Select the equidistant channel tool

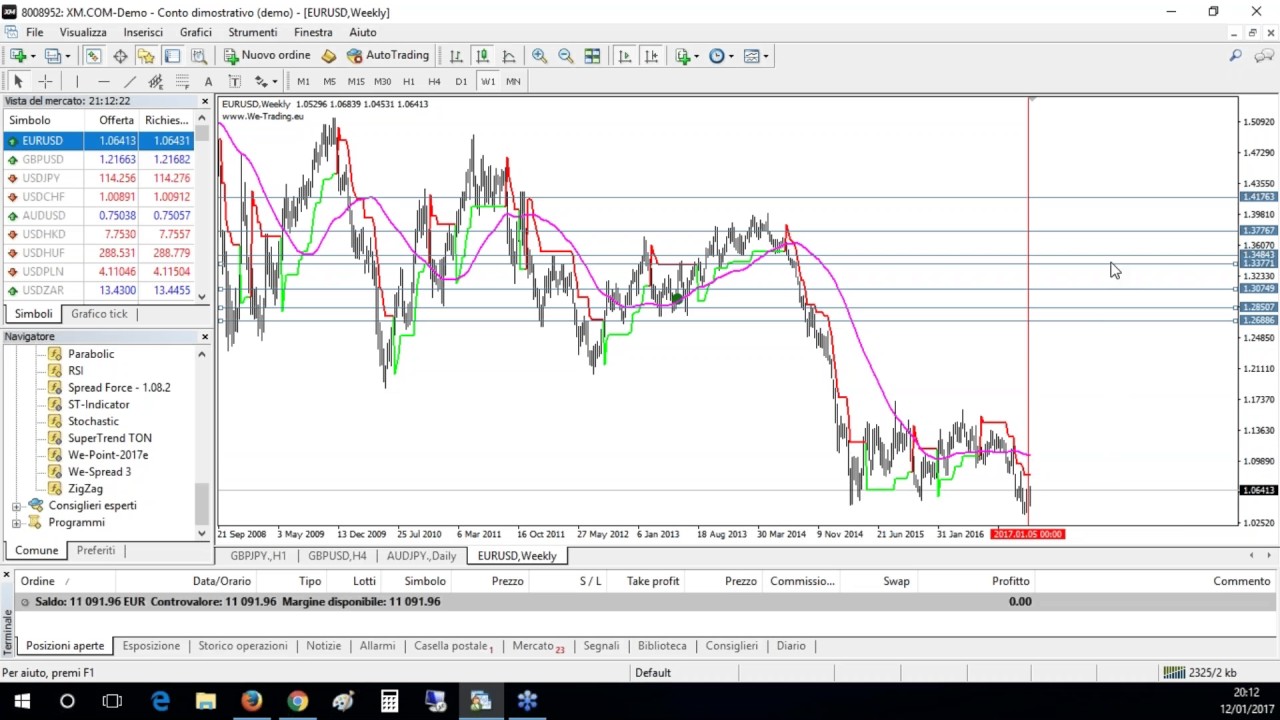pyautogui.click(x=155, y=81)
